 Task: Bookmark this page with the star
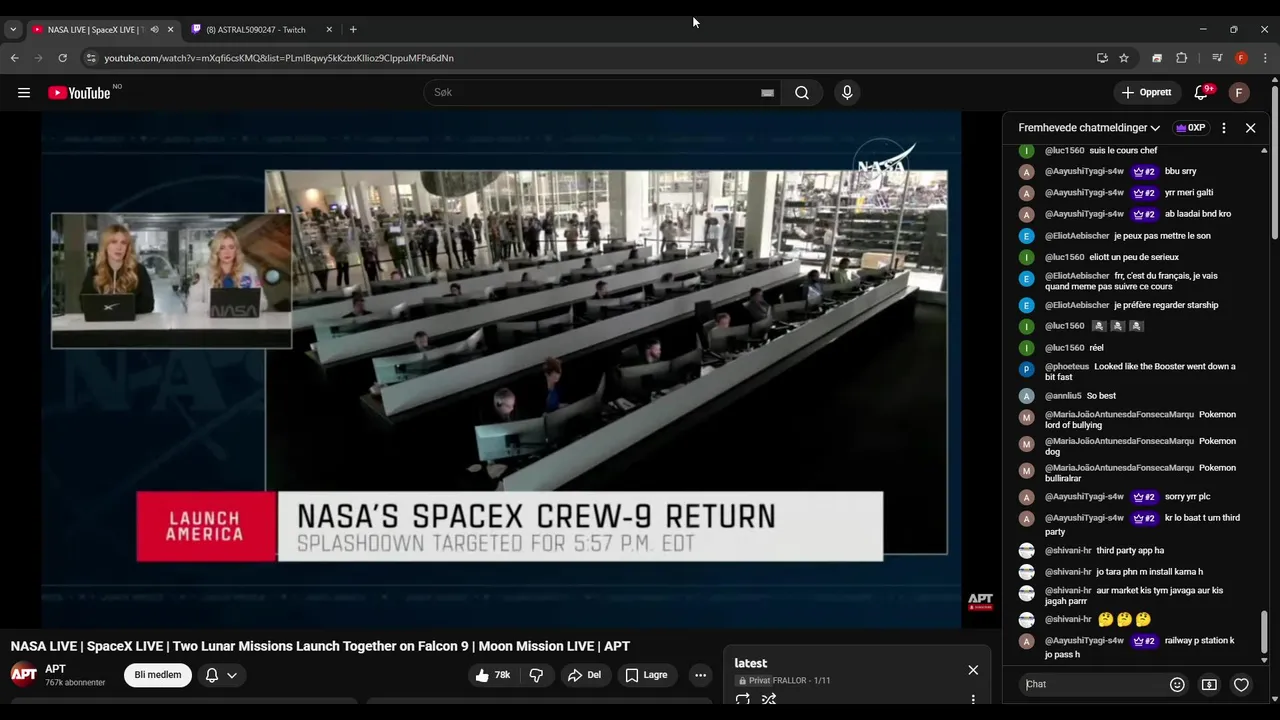coord(1124,58)
